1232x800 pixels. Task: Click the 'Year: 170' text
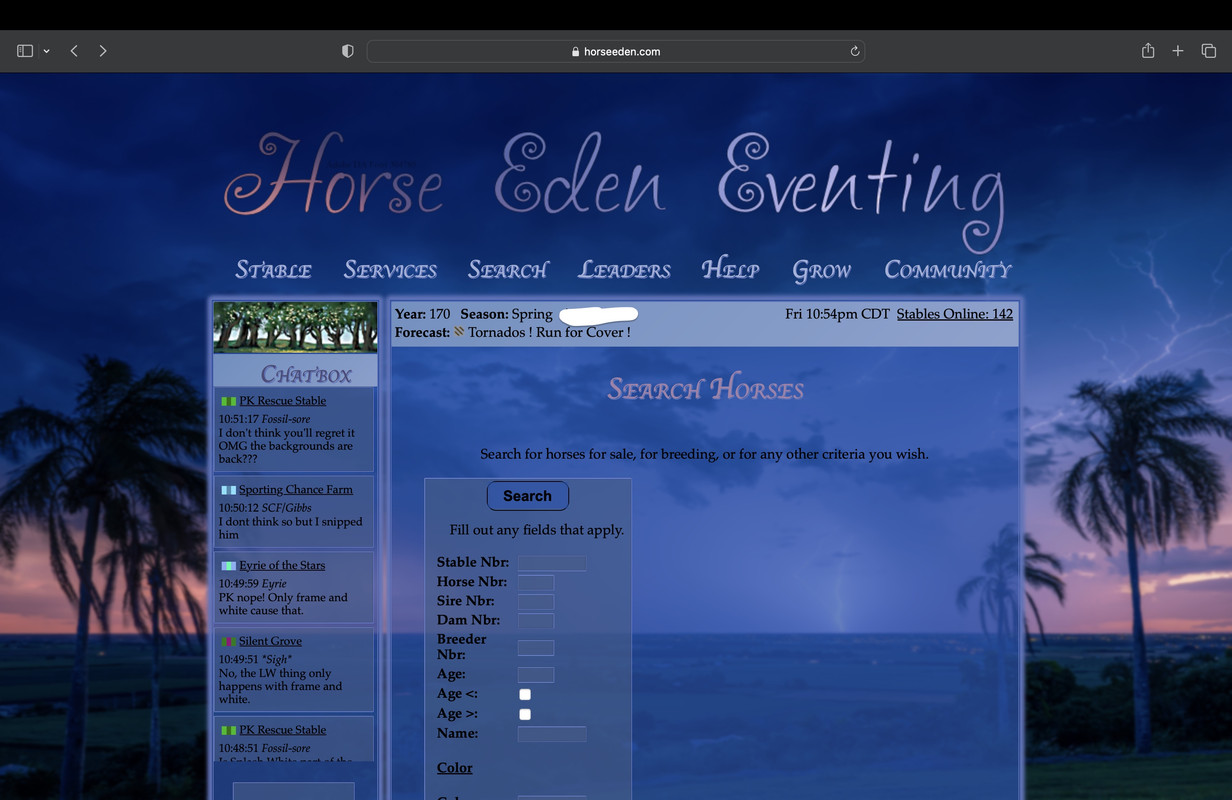423,314
